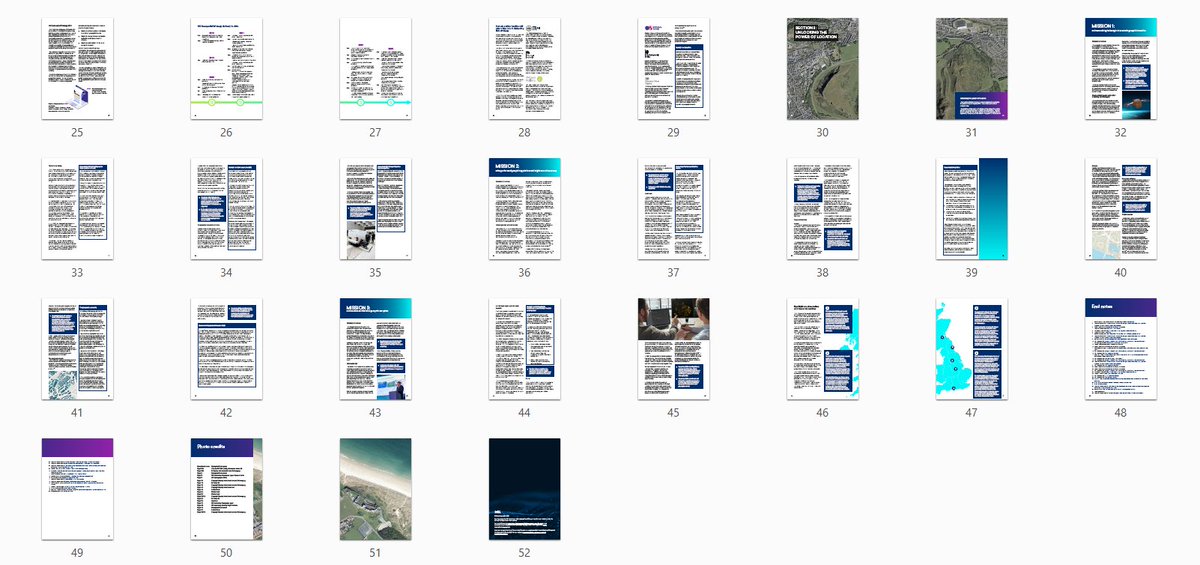
Task: Open page 27 timeline thumbnail
Action: click(x=376, y=69)
